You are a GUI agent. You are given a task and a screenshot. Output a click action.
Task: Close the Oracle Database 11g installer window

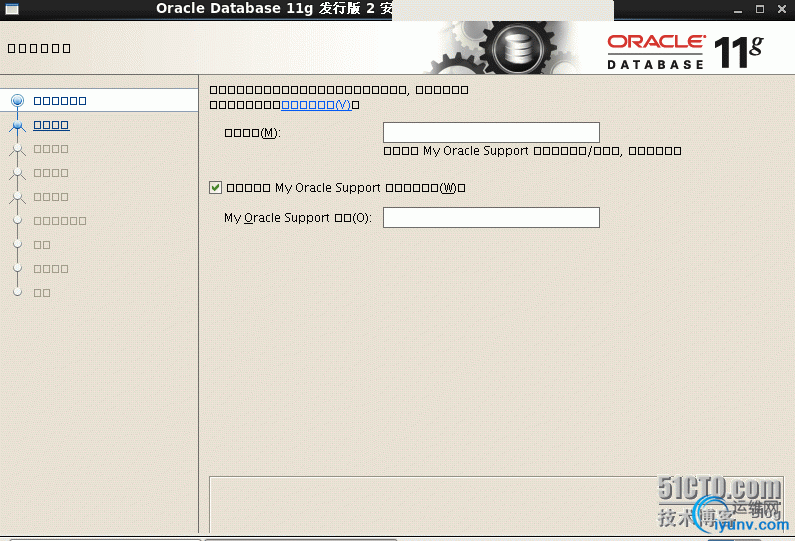point(782,9)
